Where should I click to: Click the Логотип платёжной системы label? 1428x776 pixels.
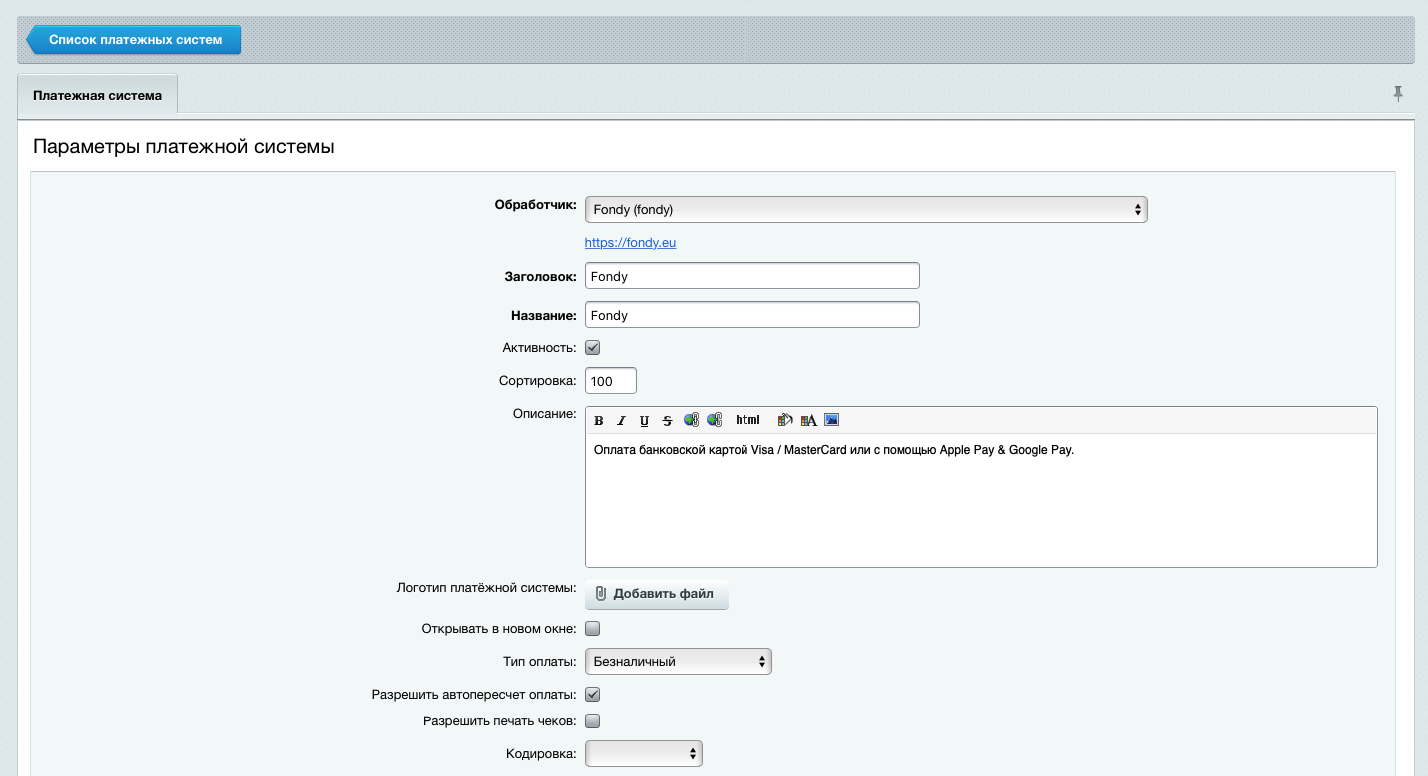487,587
